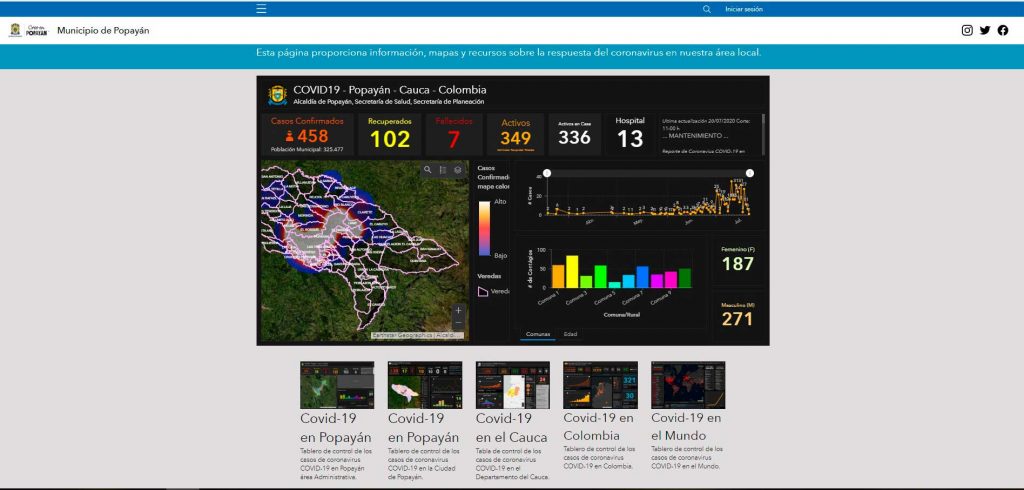Click the Femenino (F) 187 indicator
Screen dimensions: 1024x490
pos(737,260)
